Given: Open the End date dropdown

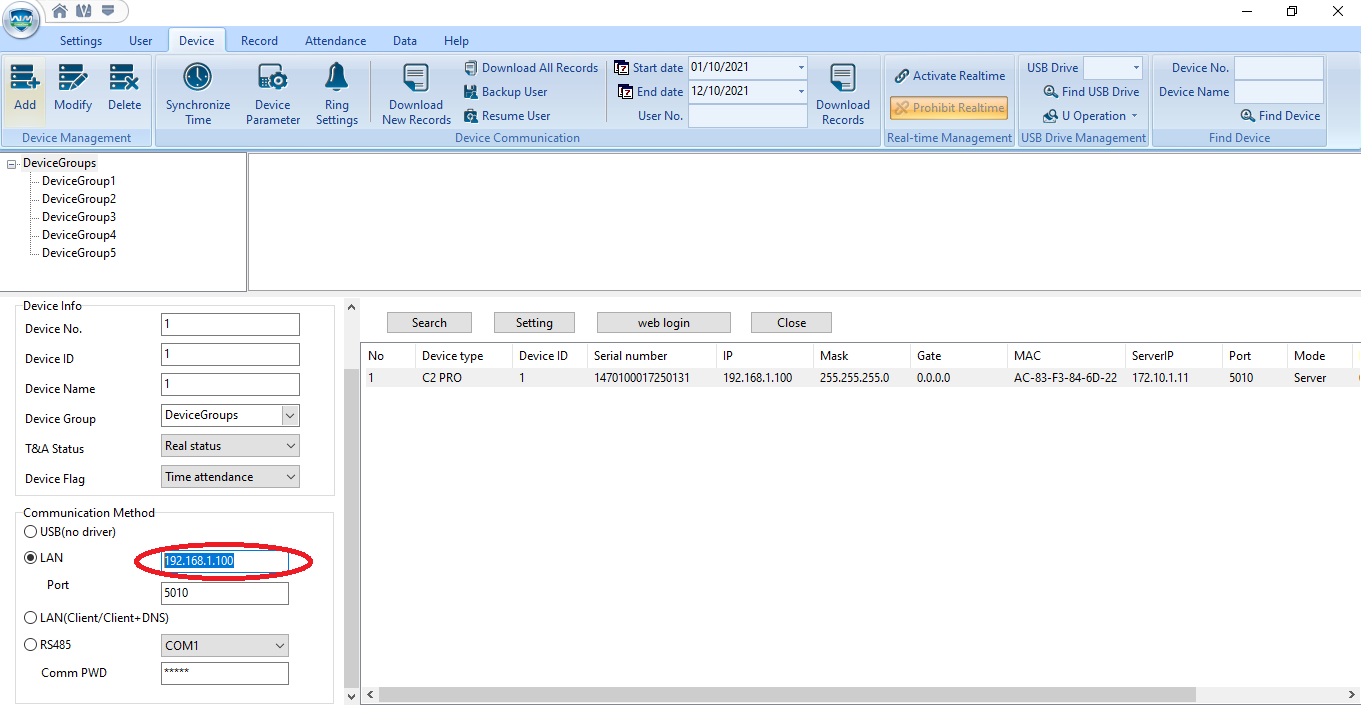Looking at the screenshot, I should [801, 91].
